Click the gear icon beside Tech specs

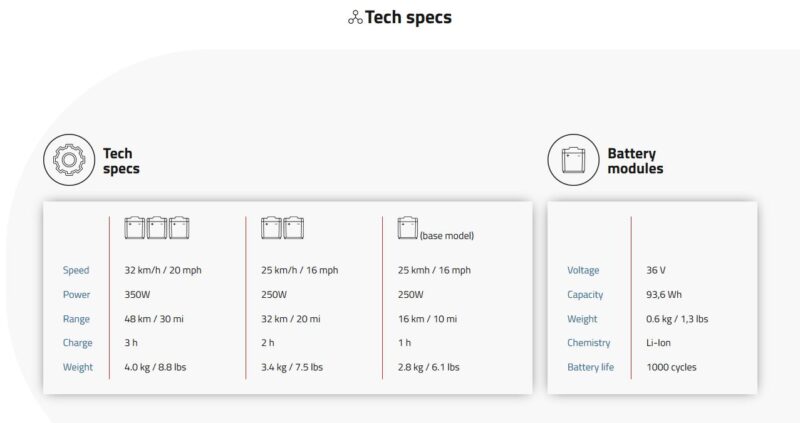coord(69,160)
